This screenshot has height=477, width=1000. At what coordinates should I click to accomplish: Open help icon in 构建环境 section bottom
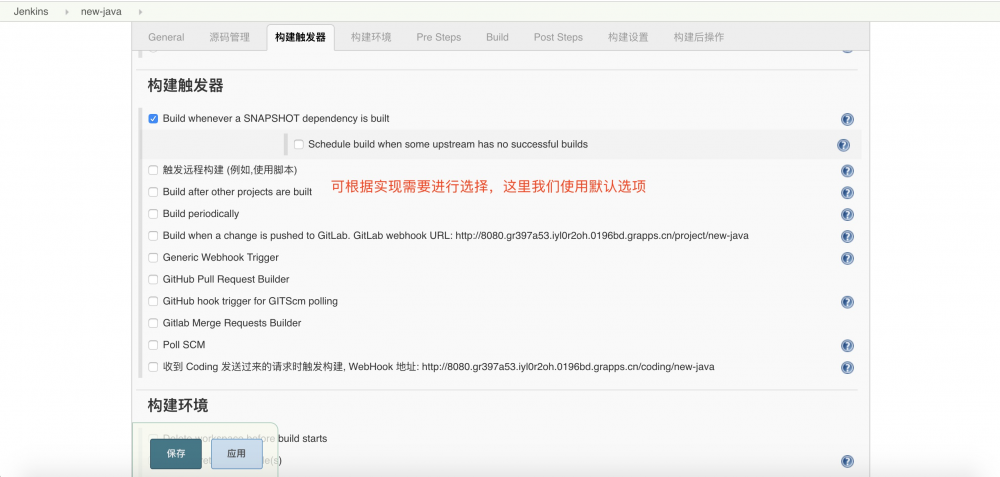coord(847,462)
